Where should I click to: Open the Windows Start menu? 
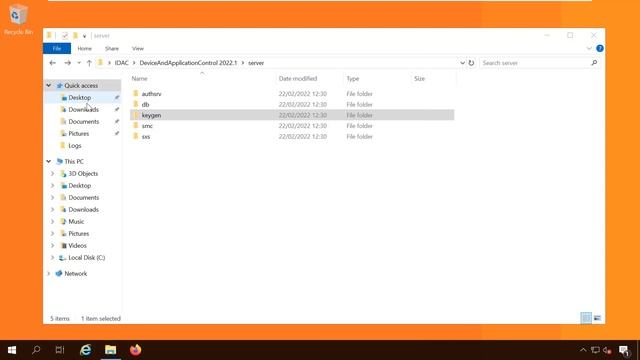[x=12, y=350]
